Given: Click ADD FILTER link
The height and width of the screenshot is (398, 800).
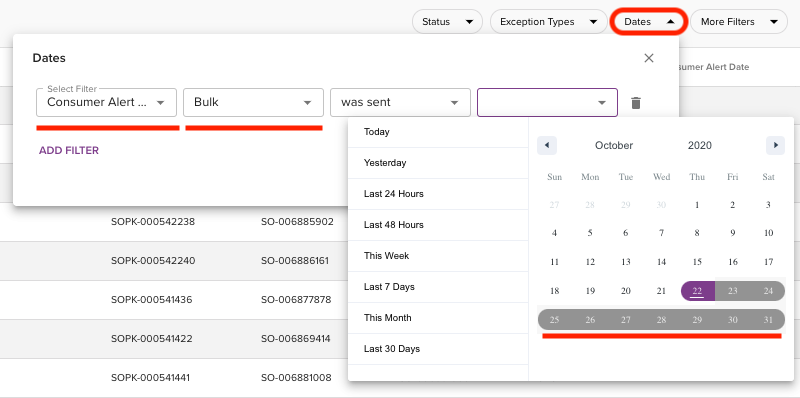Looking at the screenshot, I should (x=69, y=151).
